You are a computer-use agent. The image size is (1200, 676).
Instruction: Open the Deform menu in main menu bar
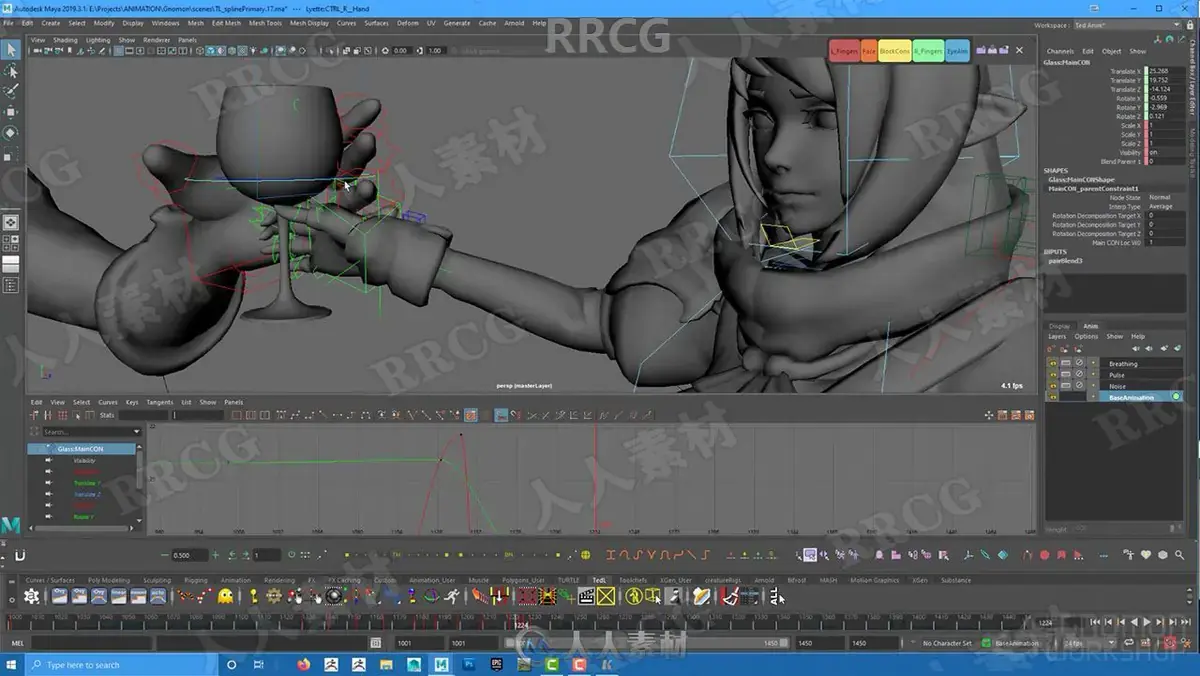pos(407,23)
